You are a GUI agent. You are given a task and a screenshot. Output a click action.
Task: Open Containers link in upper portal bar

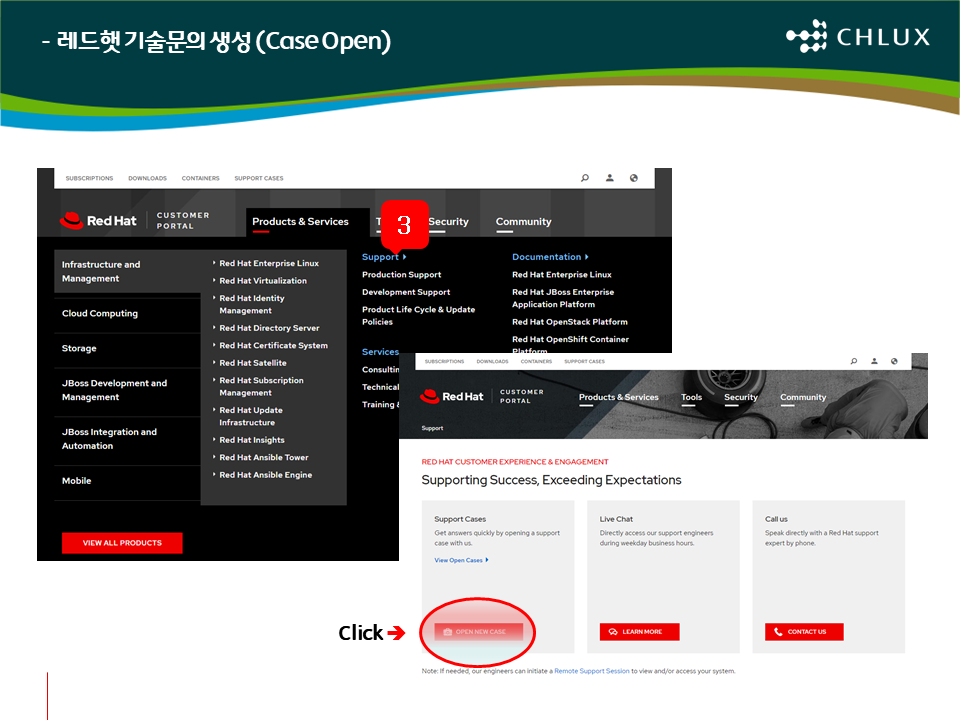[200, 178]
